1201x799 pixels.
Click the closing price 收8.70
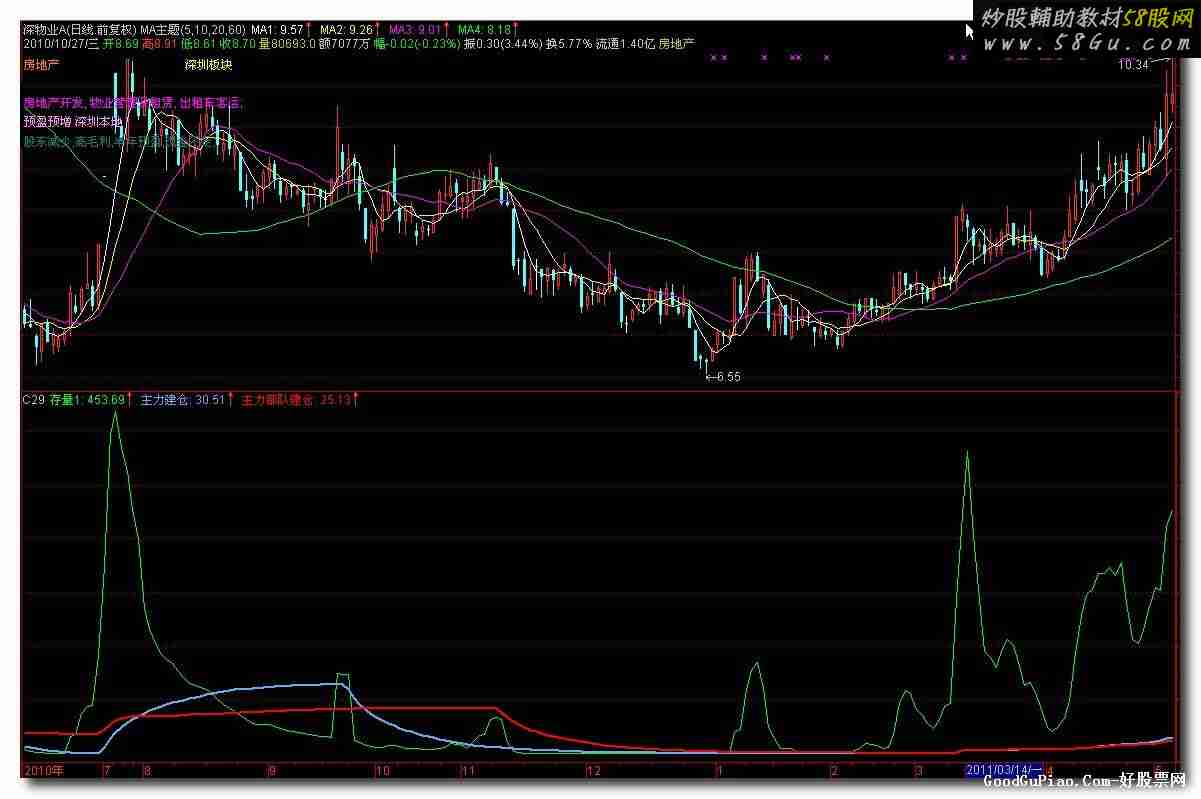(238, 44)
